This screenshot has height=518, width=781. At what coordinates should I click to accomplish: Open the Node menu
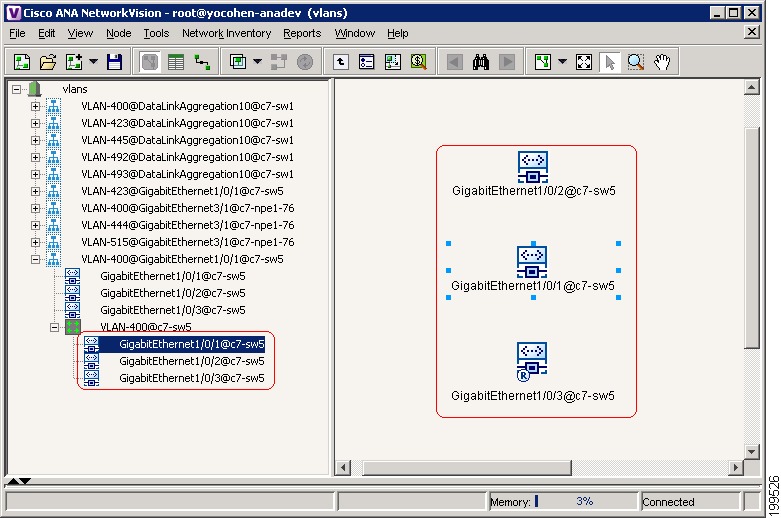point(119,33)
